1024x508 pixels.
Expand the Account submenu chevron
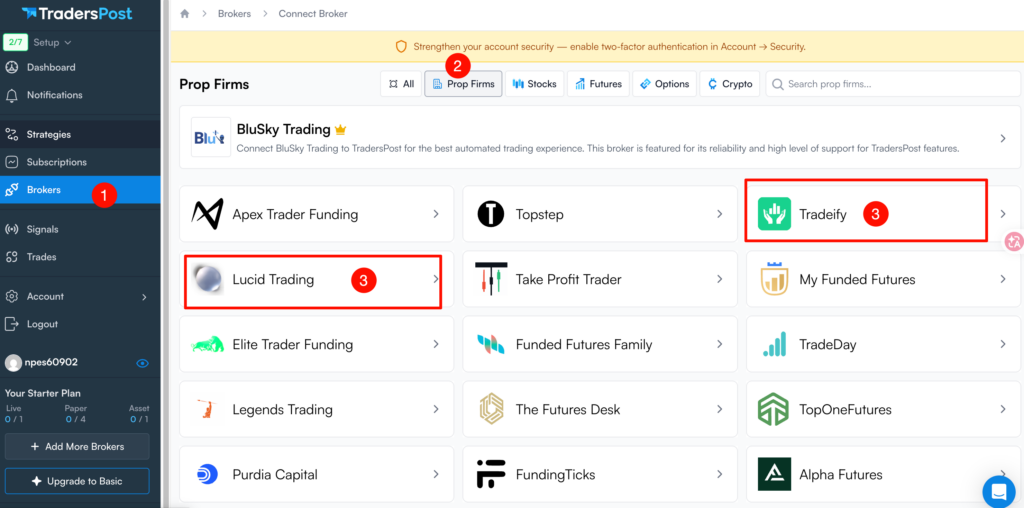144,297
